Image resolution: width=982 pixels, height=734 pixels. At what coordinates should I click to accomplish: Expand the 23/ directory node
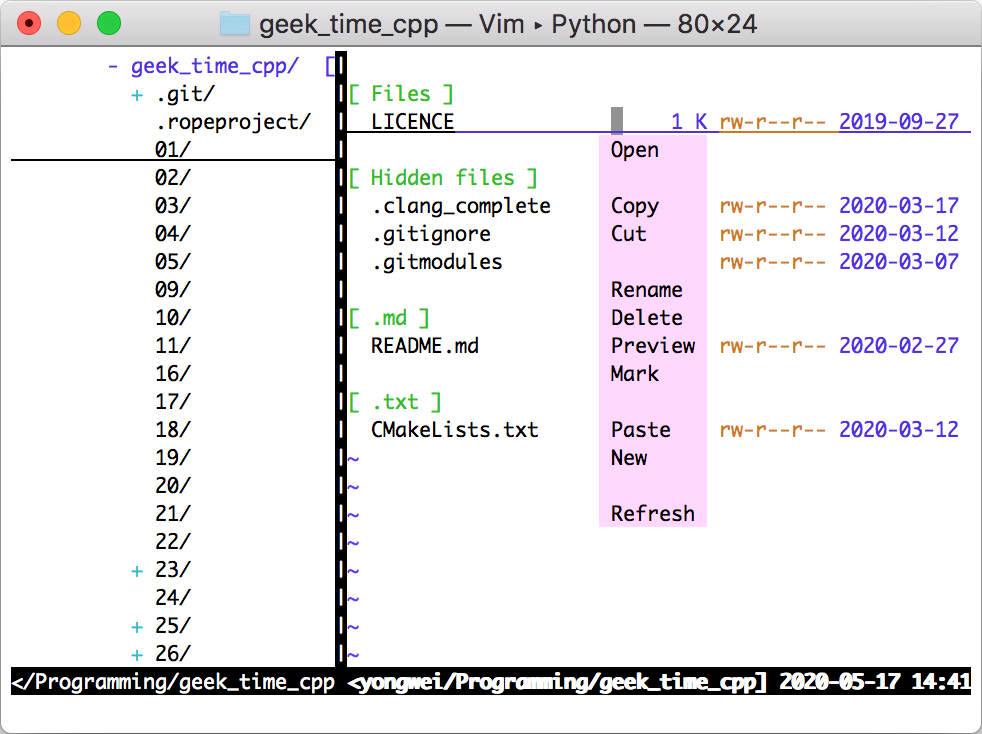[x=136, y=571]
